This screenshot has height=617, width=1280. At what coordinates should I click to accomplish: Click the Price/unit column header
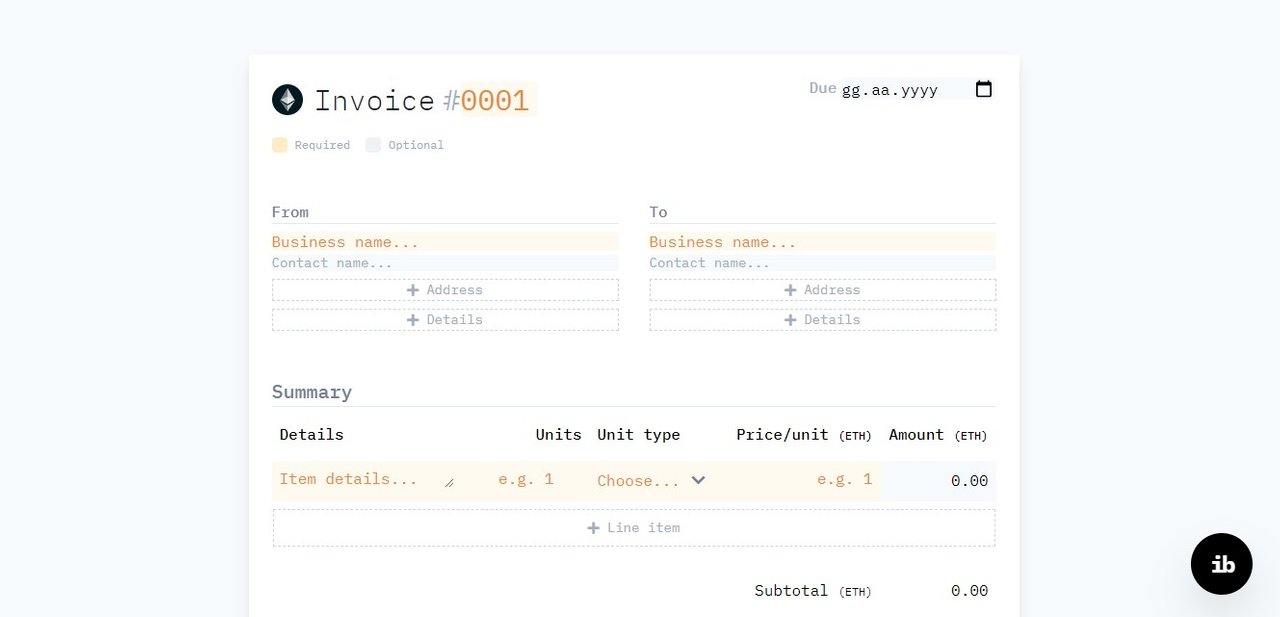point(804,435)
